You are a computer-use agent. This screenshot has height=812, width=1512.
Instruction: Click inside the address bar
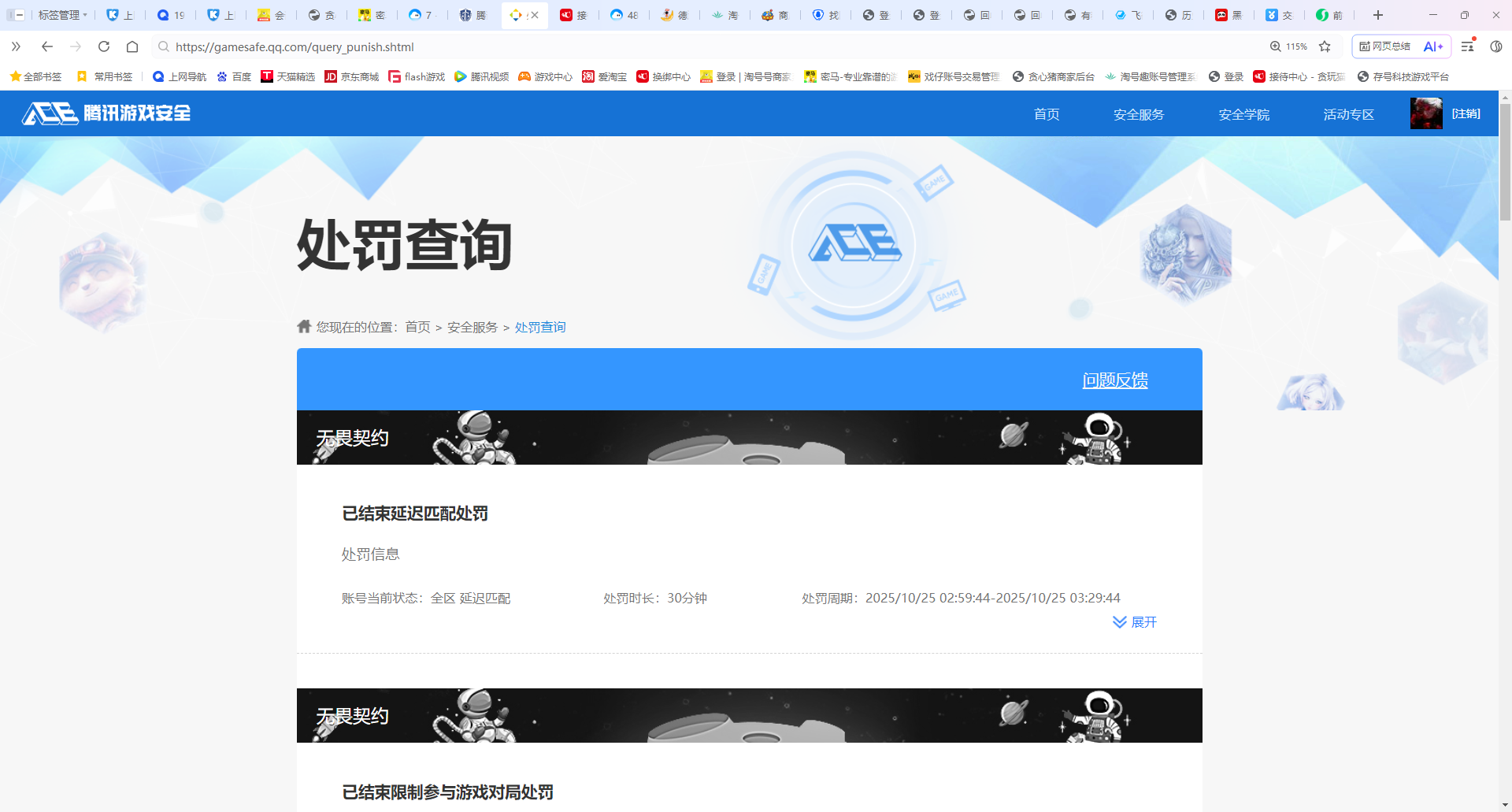[x=472, y=46]
